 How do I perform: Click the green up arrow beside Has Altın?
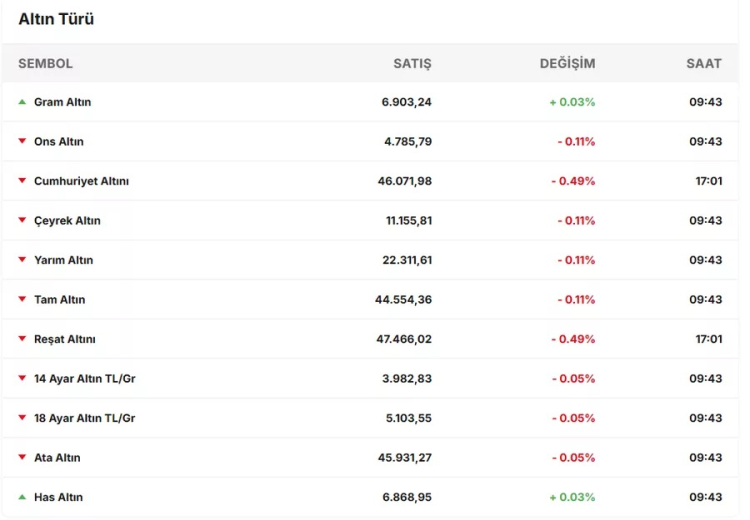pos(22,497)
